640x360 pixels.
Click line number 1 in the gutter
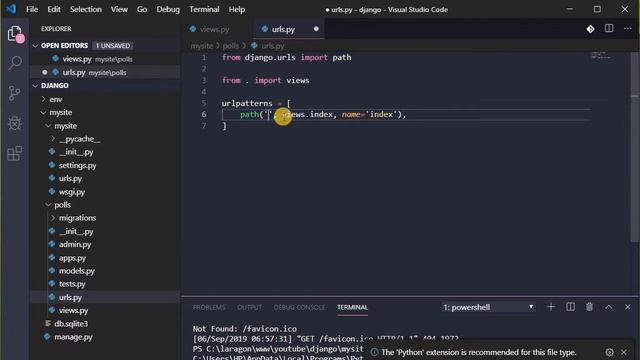204,58
